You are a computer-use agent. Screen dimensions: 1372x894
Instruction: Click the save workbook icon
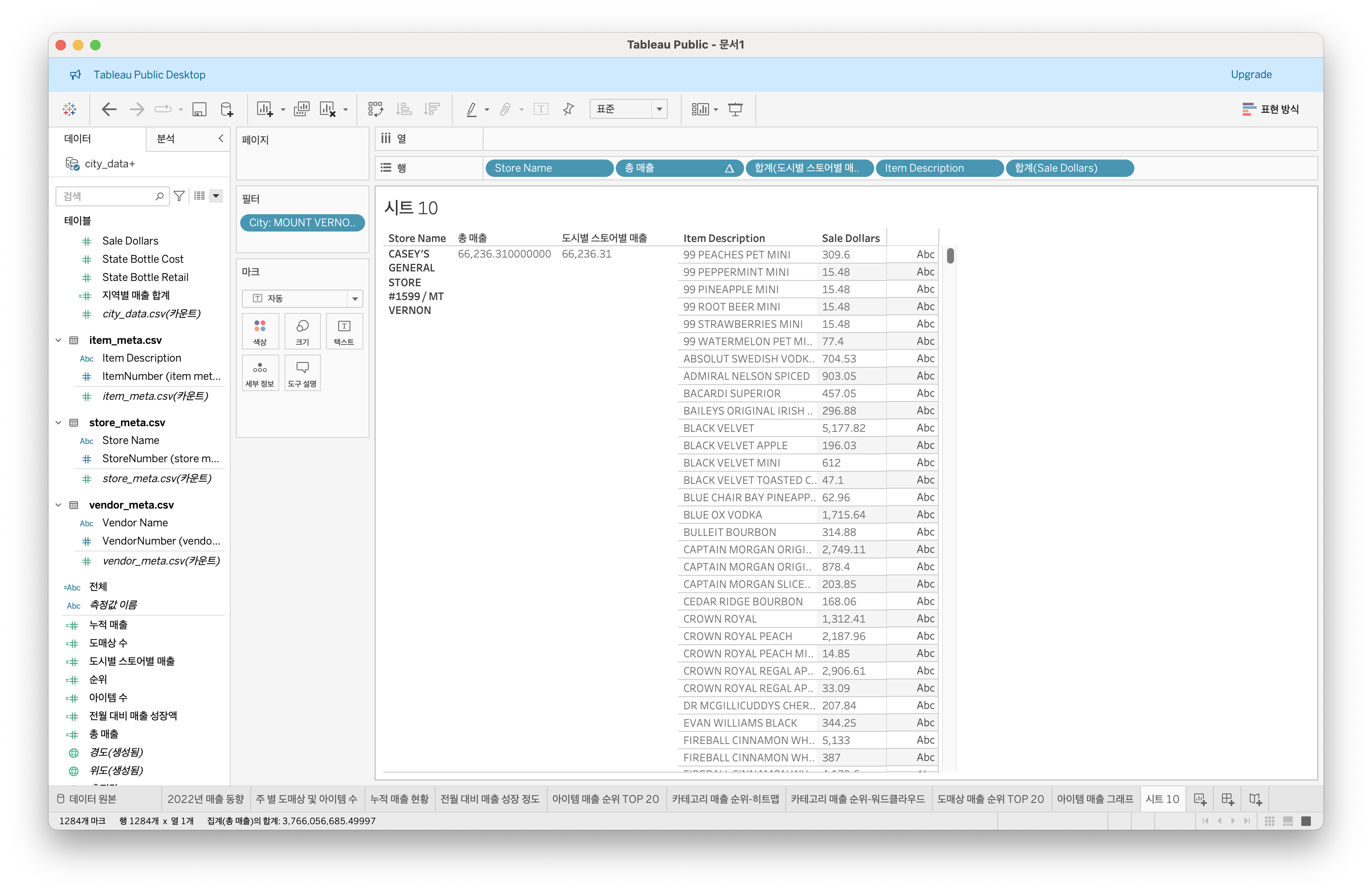199,109
